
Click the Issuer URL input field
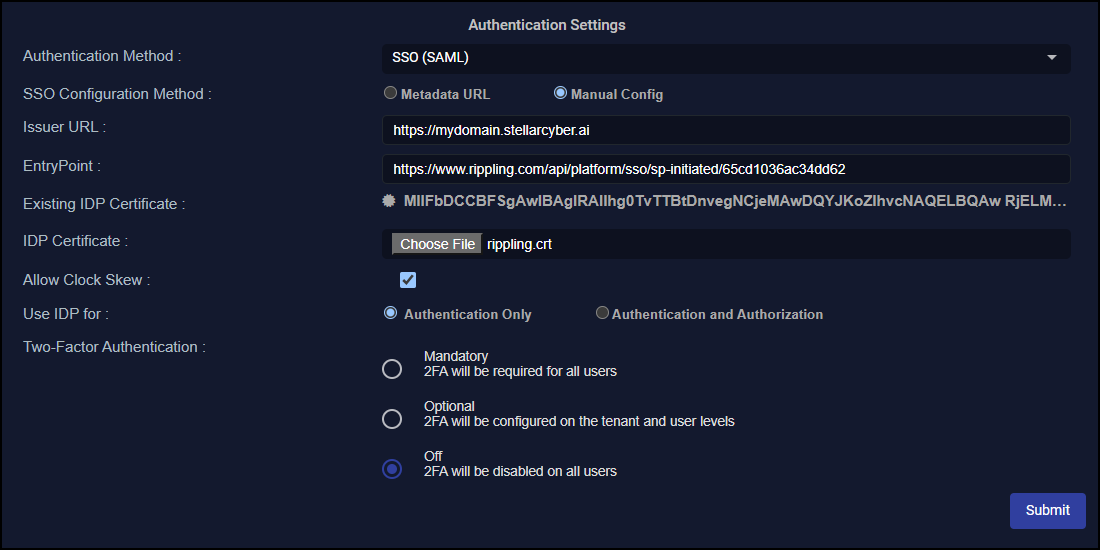coord(725,130)
